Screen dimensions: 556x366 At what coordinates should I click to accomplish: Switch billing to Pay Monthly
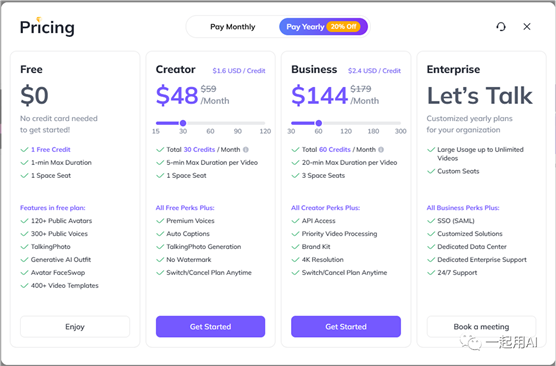click(x=233, y=27)
